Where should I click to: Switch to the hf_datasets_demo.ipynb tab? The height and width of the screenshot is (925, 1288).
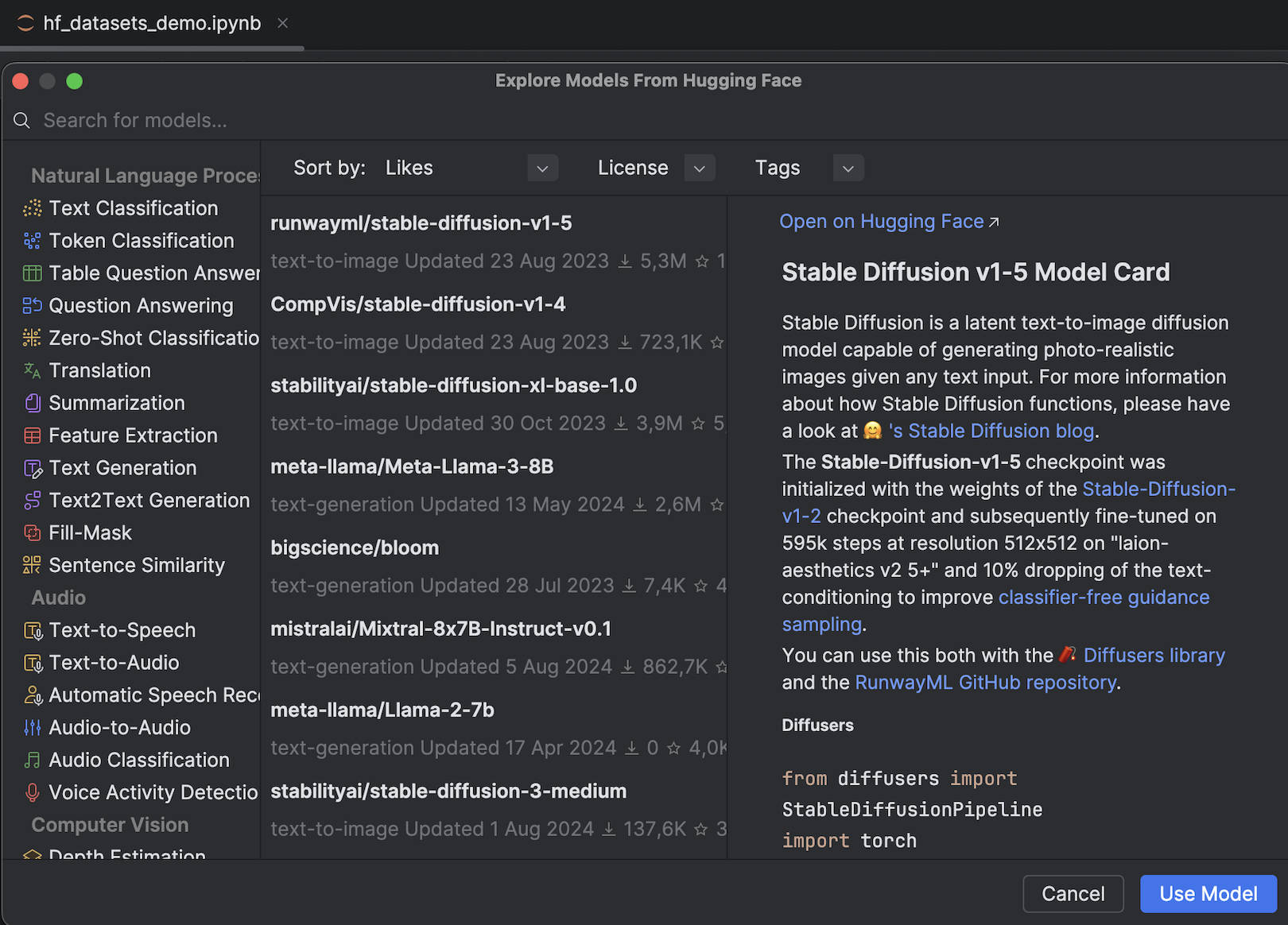(x=151, y=23)
